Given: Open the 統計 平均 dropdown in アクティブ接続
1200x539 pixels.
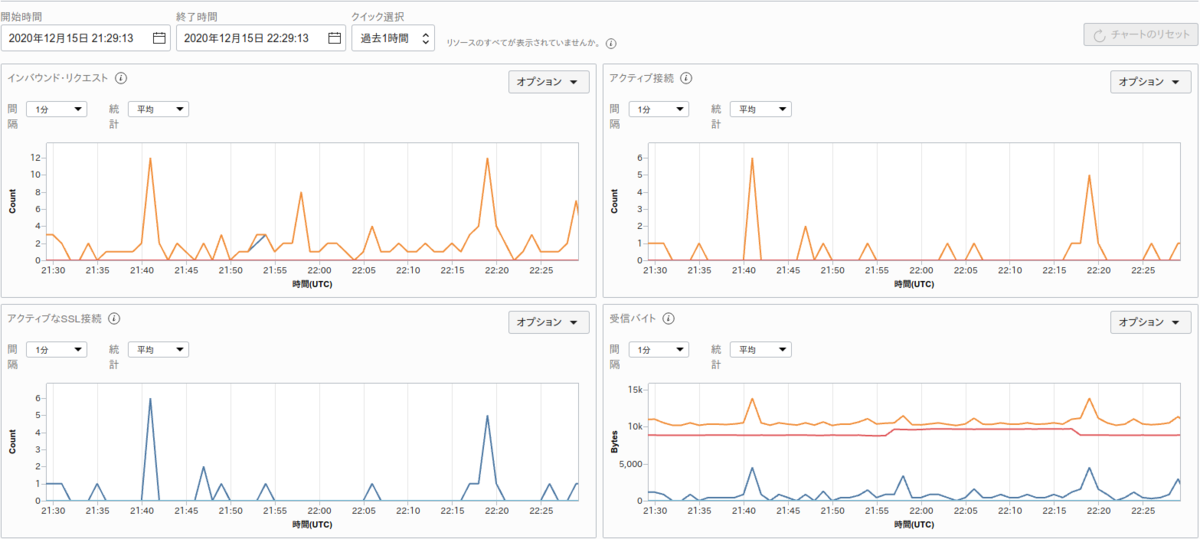Looking at the screenshot, I should (760, 109).
